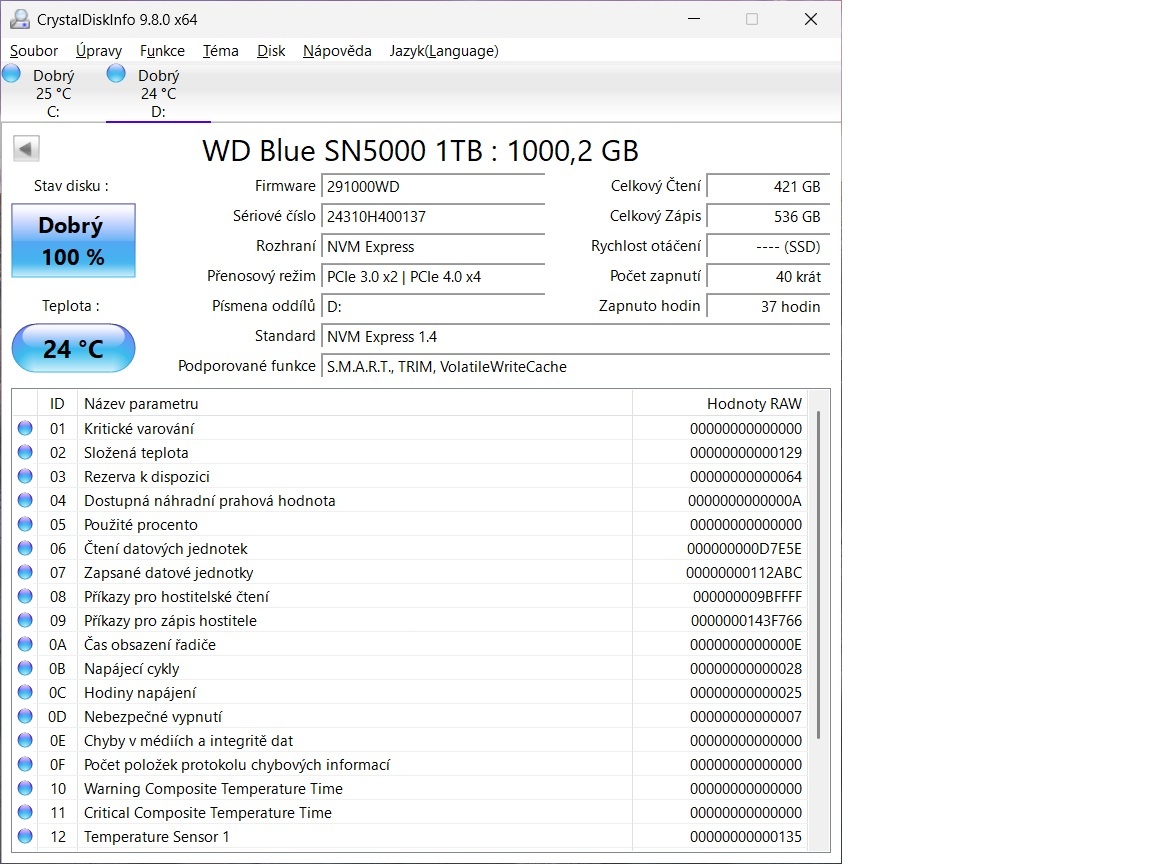Select the status icon next to Temperature Sensor 1
1152x864 pixels.
24,837
